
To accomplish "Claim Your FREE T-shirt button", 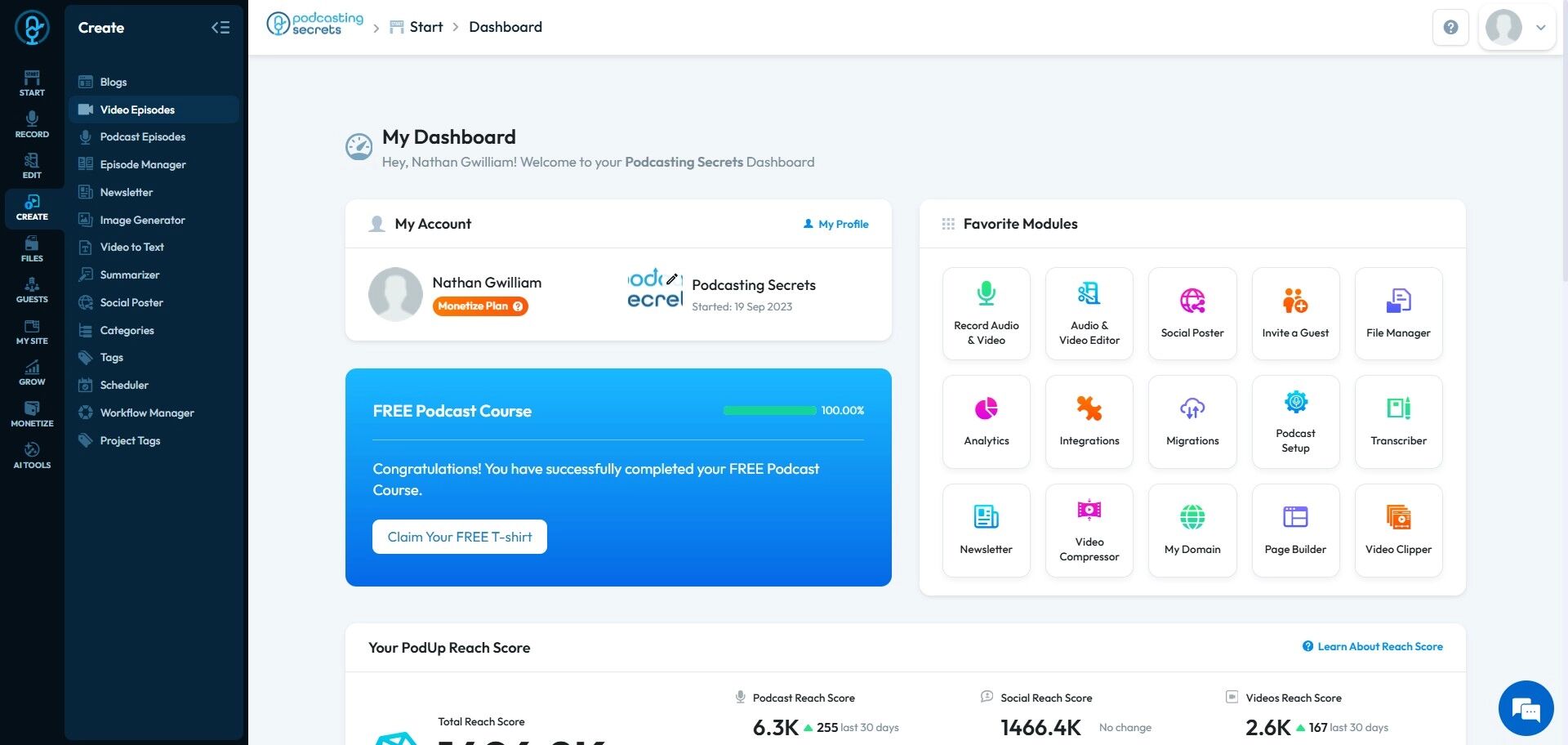I will coord(460,537).
